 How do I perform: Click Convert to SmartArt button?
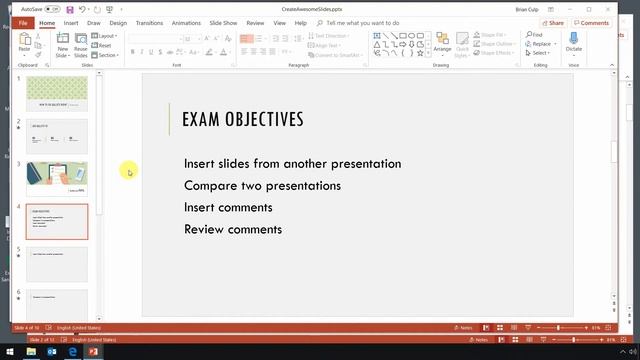[x=335, y=55]
